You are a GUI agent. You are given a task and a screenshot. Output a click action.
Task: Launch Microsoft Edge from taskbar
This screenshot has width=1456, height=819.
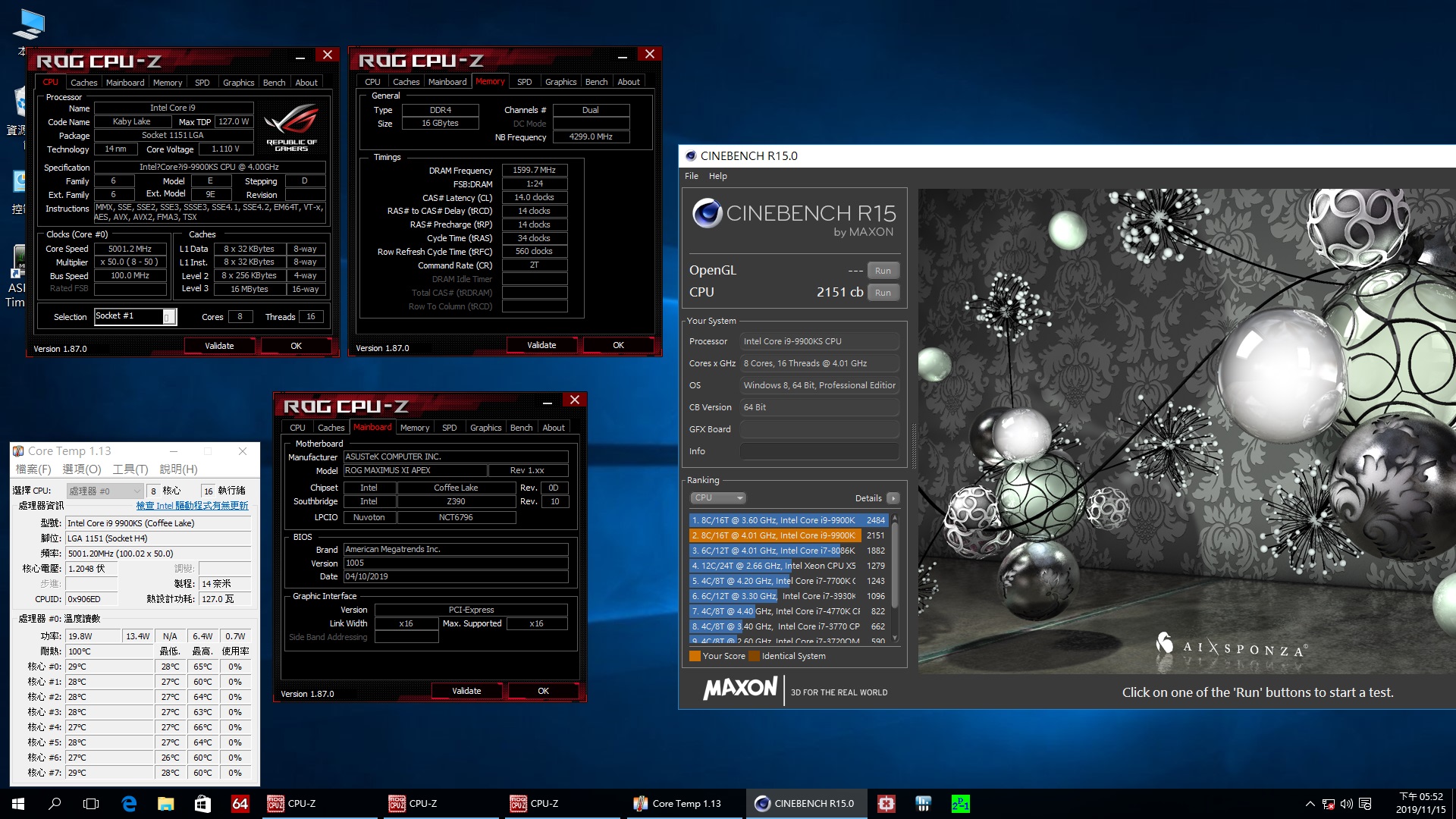[129, 803]
